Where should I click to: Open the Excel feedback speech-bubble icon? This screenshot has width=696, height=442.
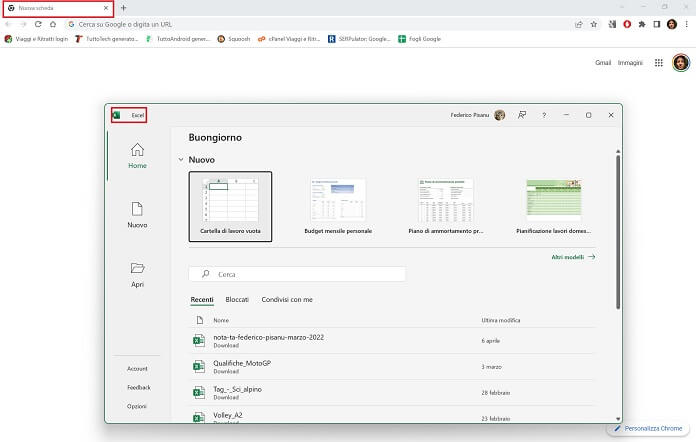pos(522,115)
